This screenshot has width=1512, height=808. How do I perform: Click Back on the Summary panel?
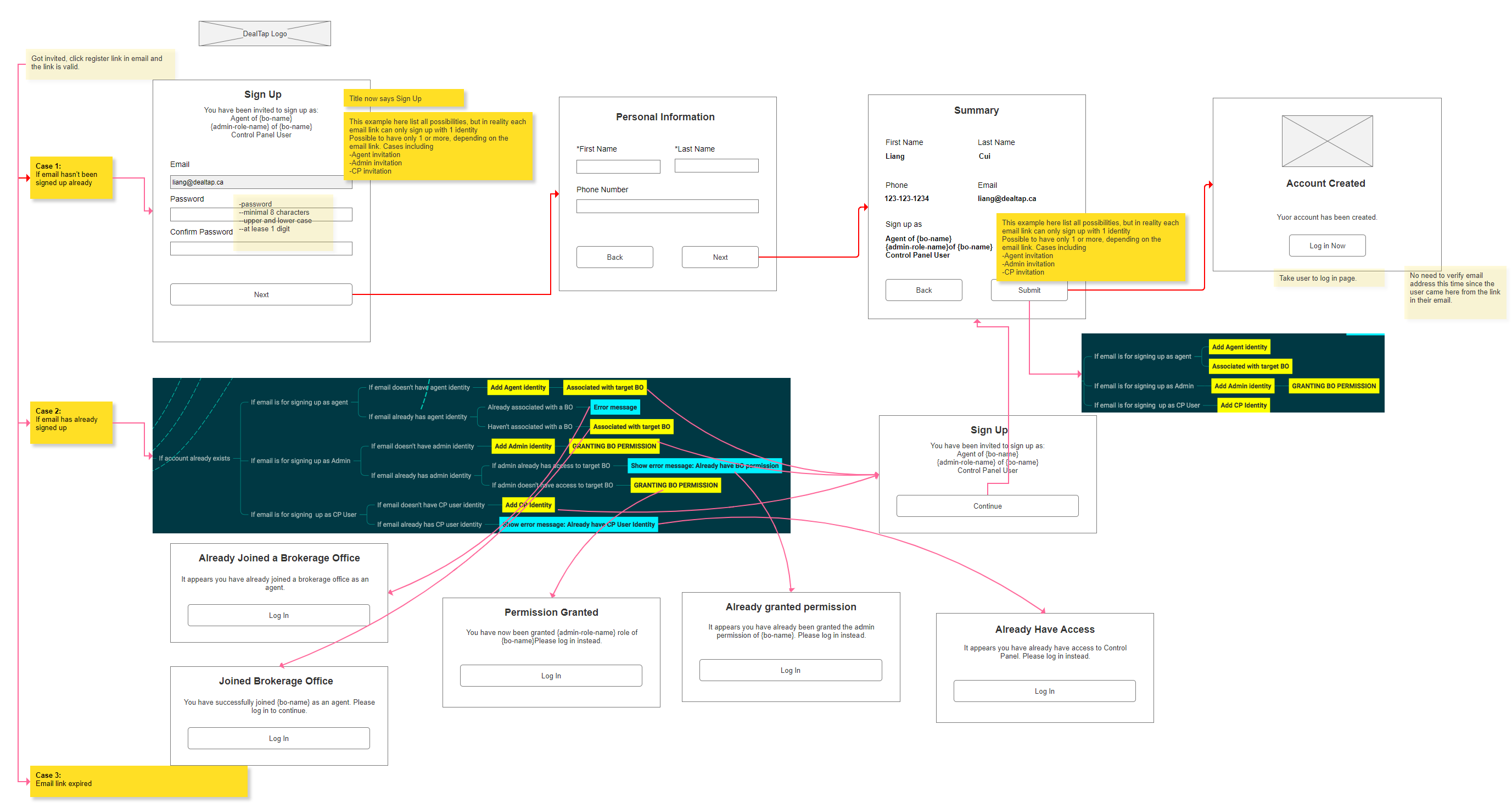[924, 290]
